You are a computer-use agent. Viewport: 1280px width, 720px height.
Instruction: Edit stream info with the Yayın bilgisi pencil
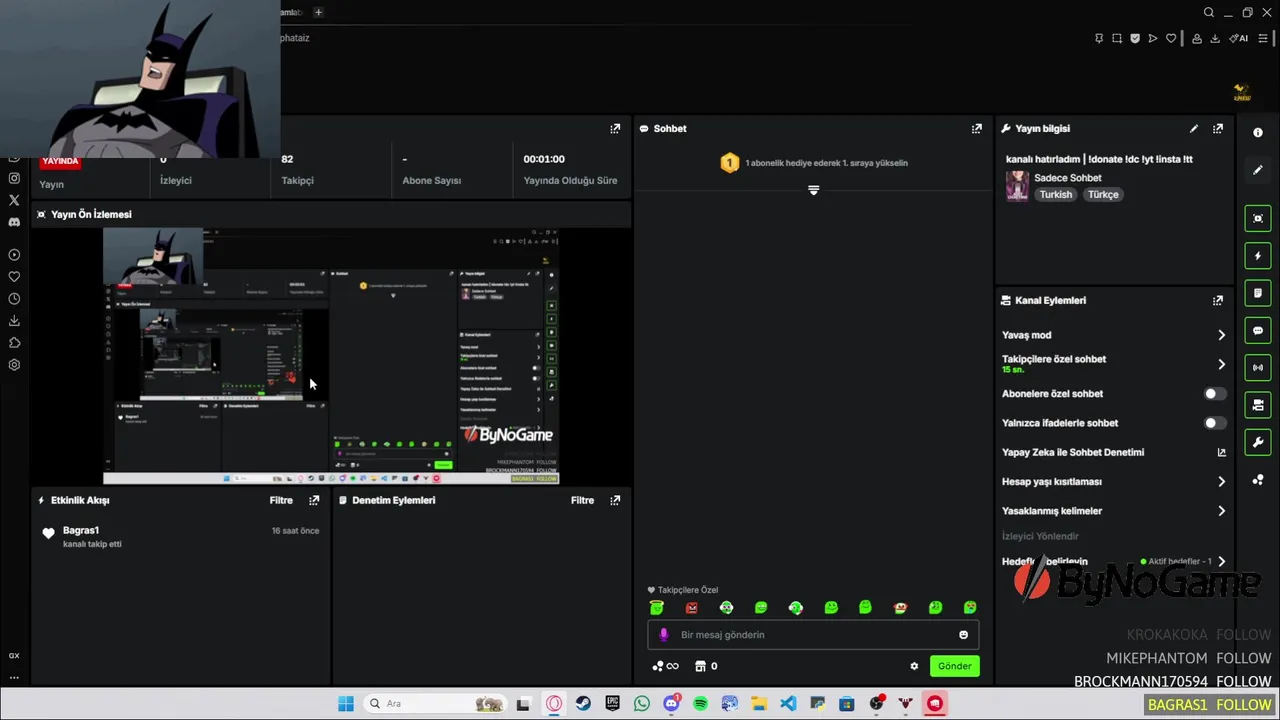[x=1194, y=128]
